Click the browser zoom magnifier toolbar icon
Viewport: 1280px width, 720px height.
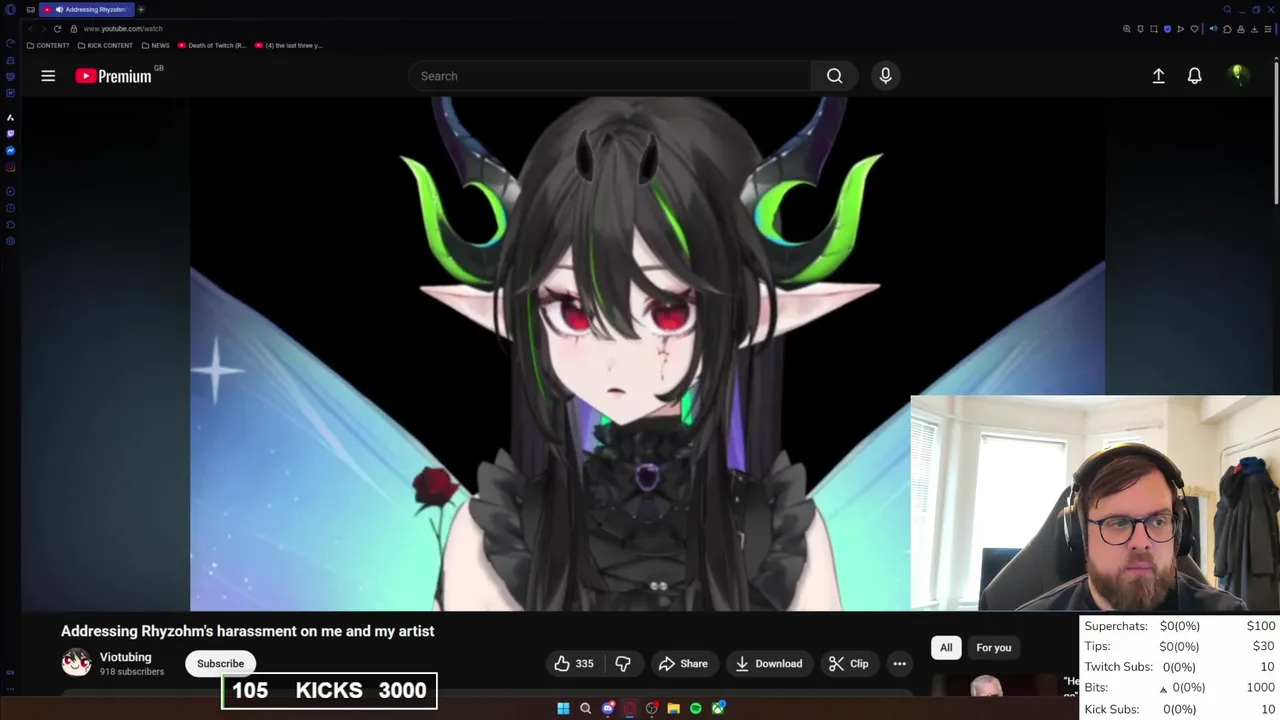tap(1127, 29)
